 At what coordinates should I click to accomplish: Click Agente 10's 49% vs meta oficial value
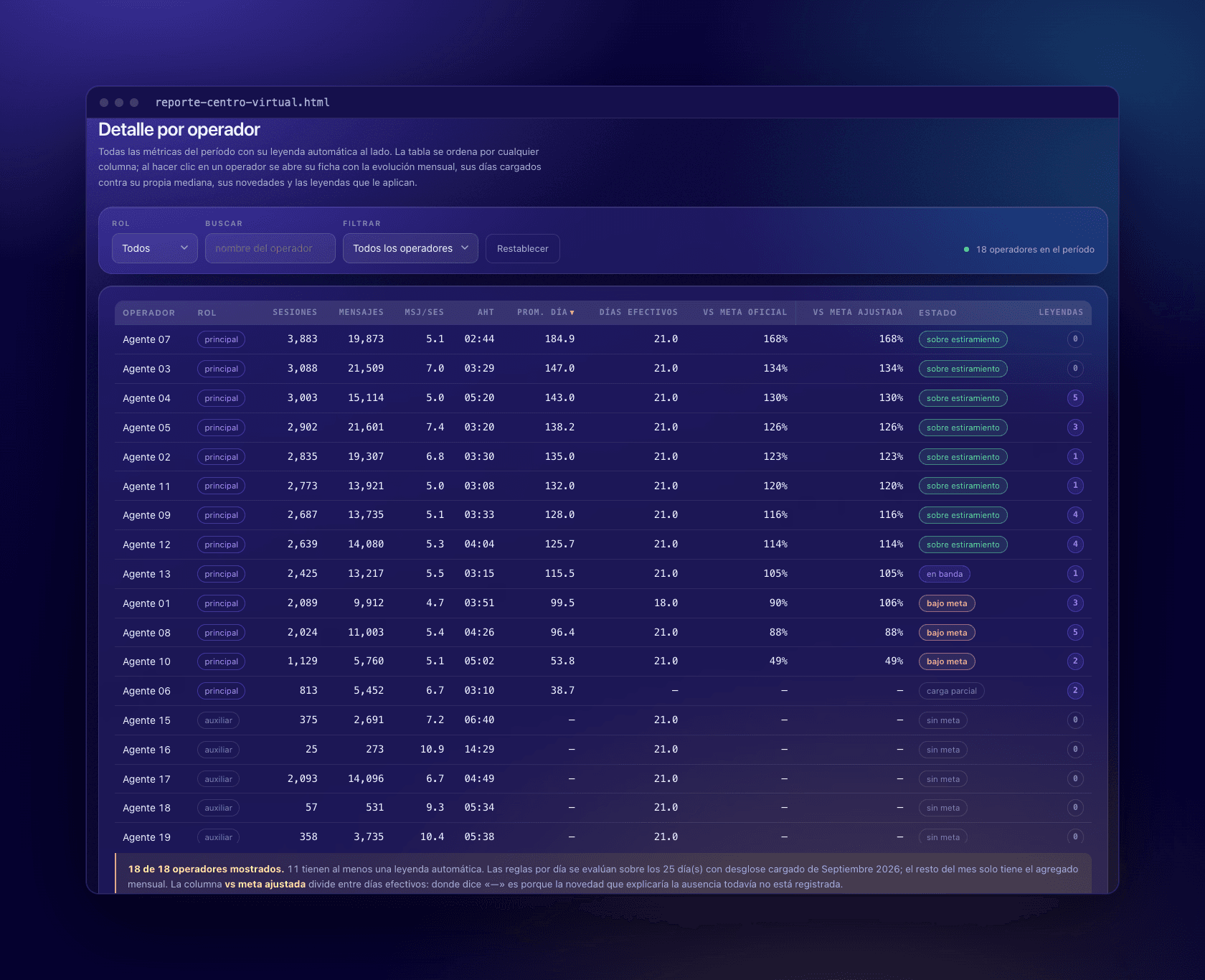click(778, 661)
